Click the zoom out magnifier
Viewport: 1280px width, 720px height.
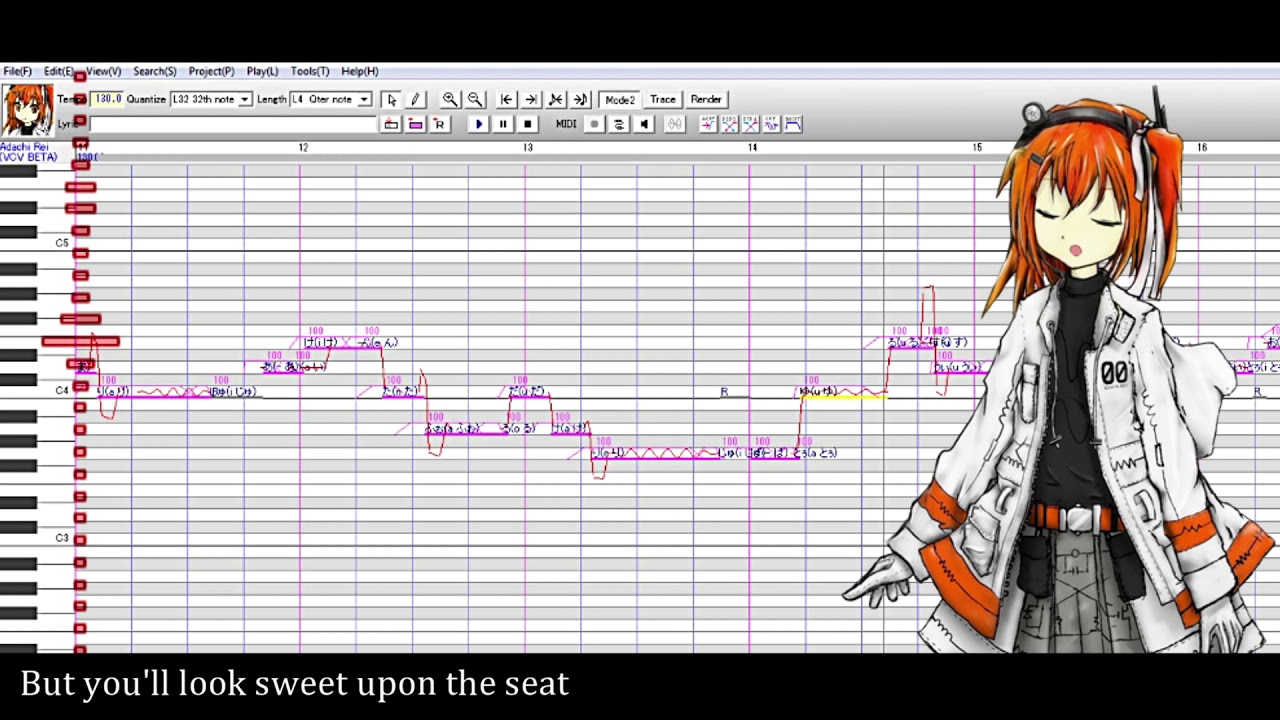click(x=475, y=100)
